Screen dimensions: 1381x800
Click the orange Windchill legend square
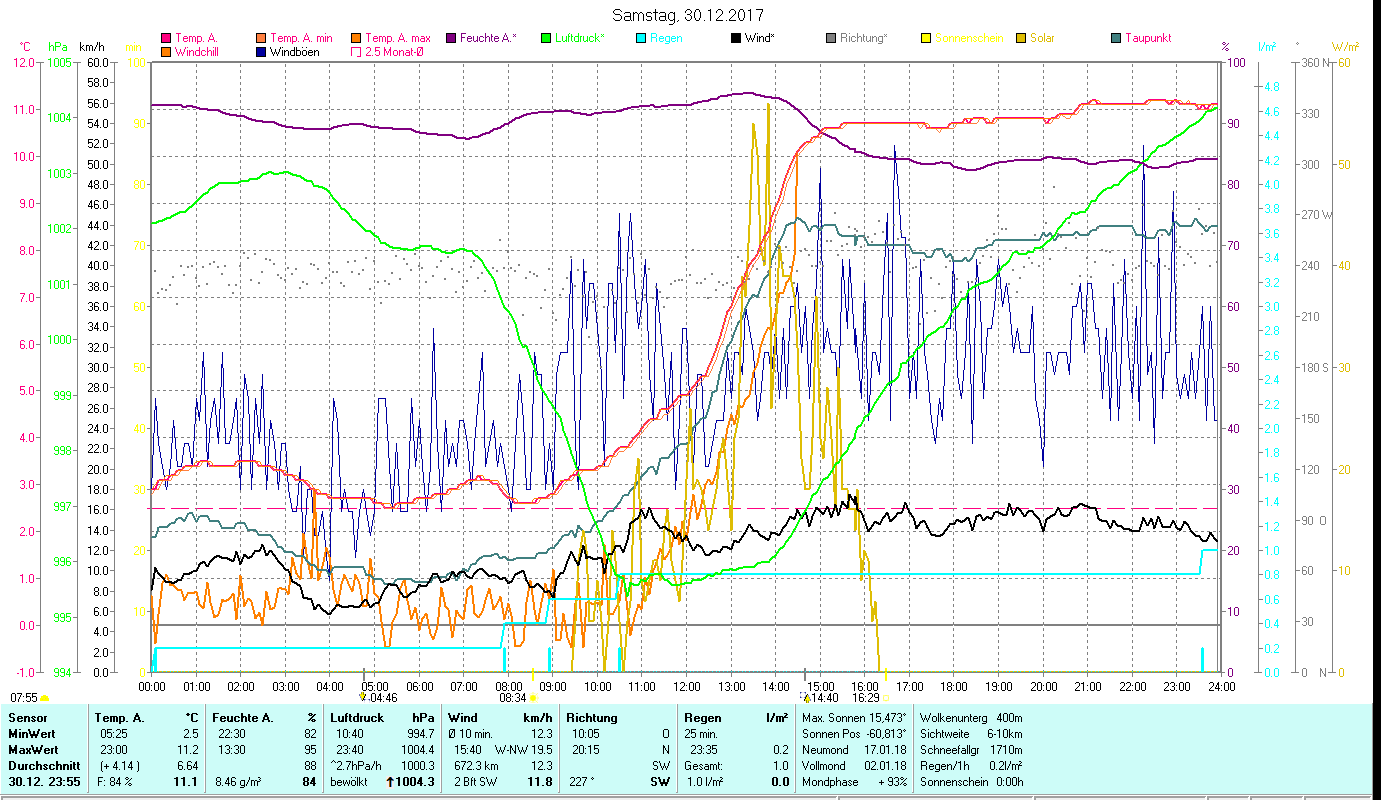[x=166, y=51]
